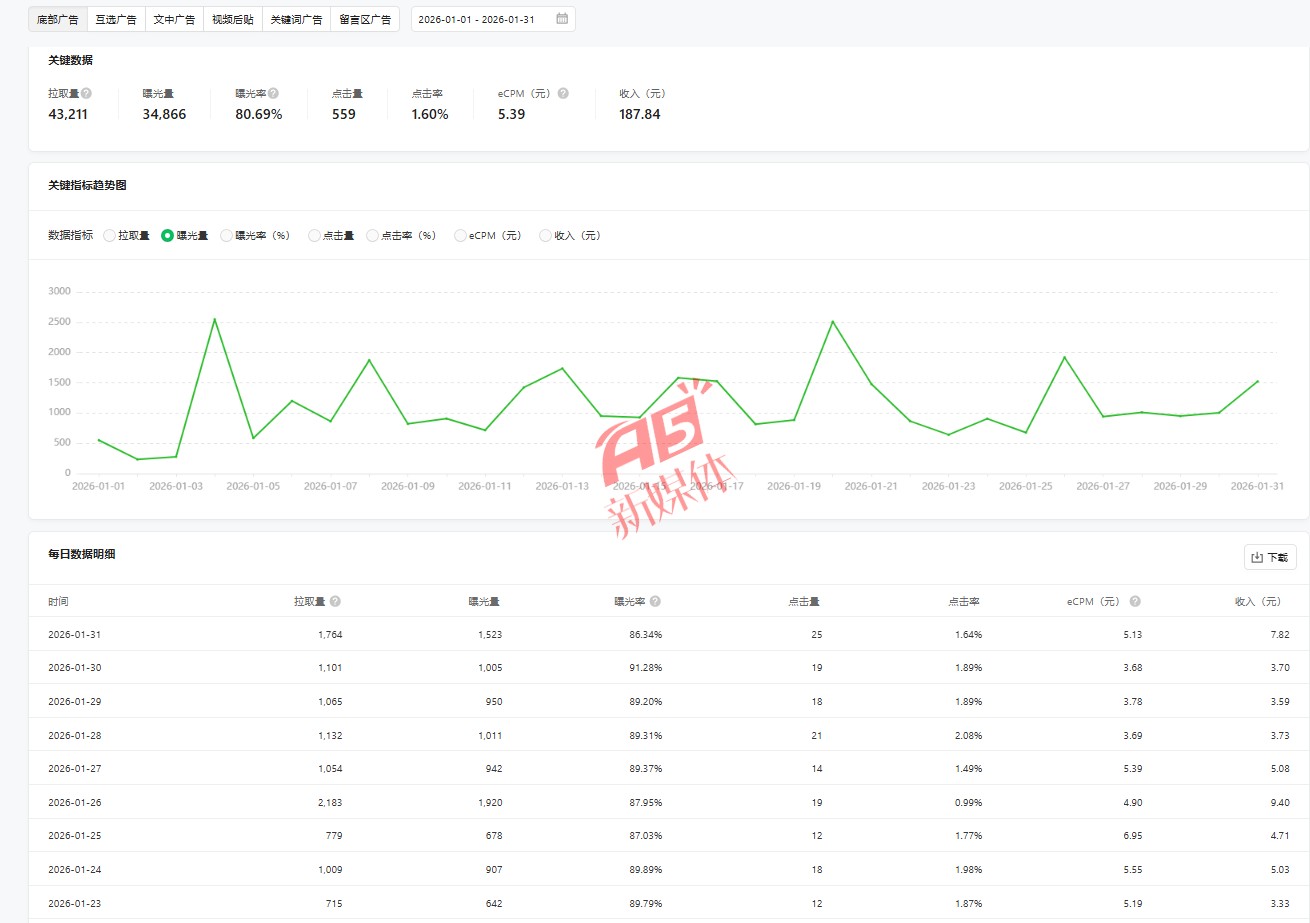The width and height of the screenshot is (1310, 923).
Task: Open the 留言区广告 tab
Action: click(365, 19)
